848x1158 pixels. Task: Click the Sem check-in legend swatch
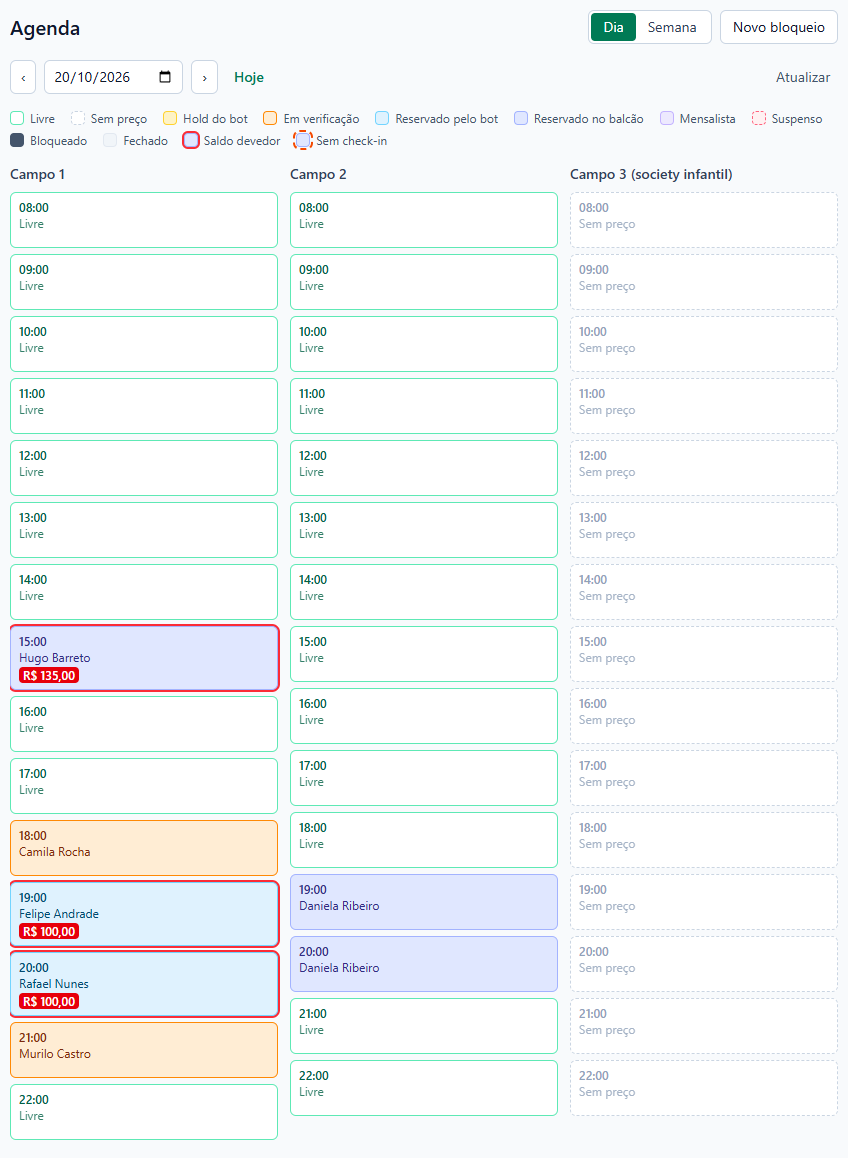[303, 140]
